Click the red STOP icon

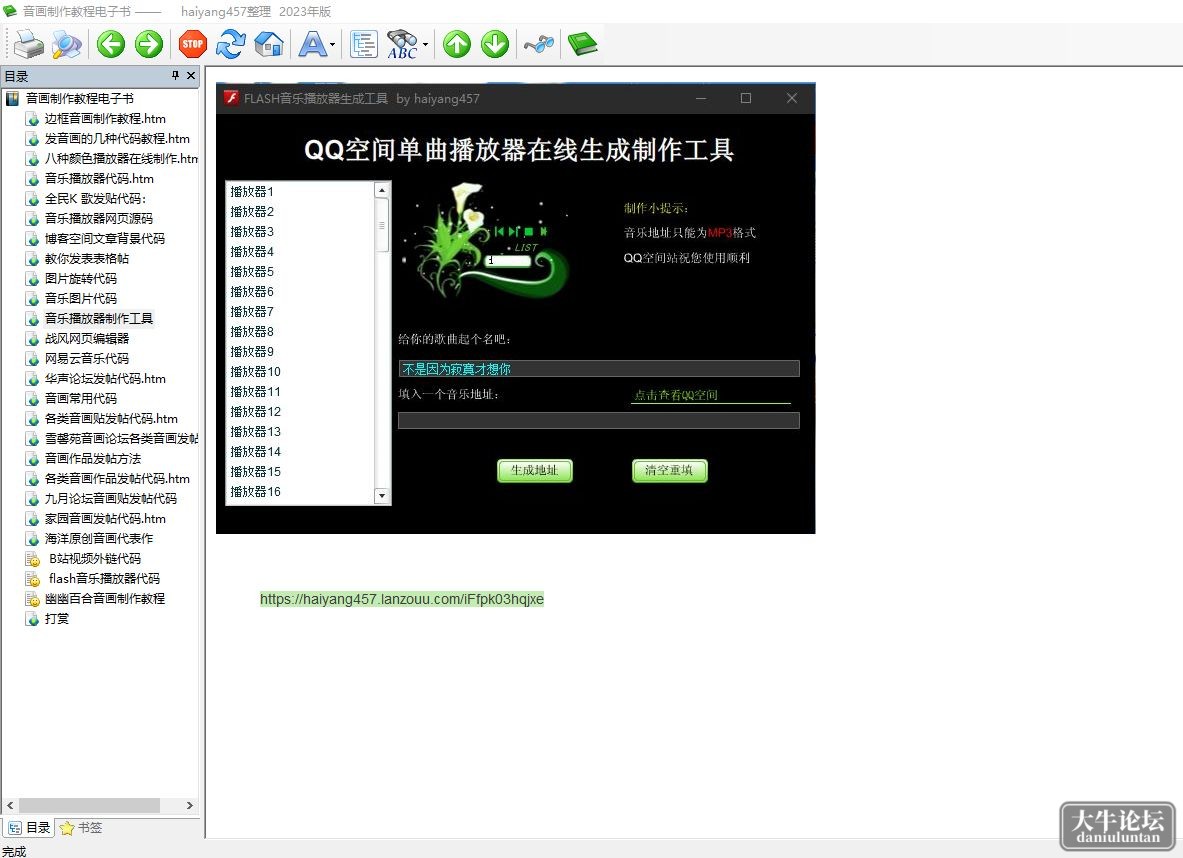[x=192, y=45]
